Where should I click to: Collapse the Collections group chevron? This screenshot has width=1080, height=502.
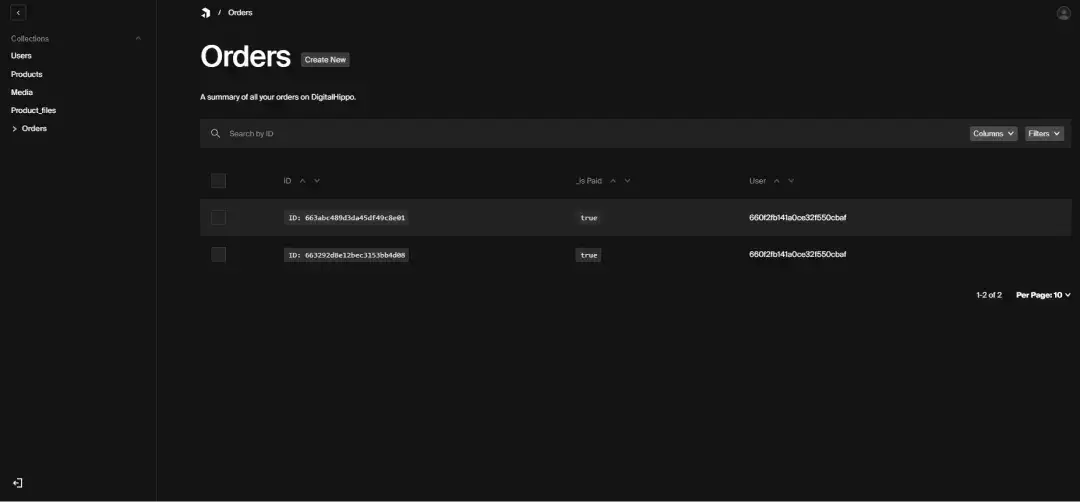138,38
